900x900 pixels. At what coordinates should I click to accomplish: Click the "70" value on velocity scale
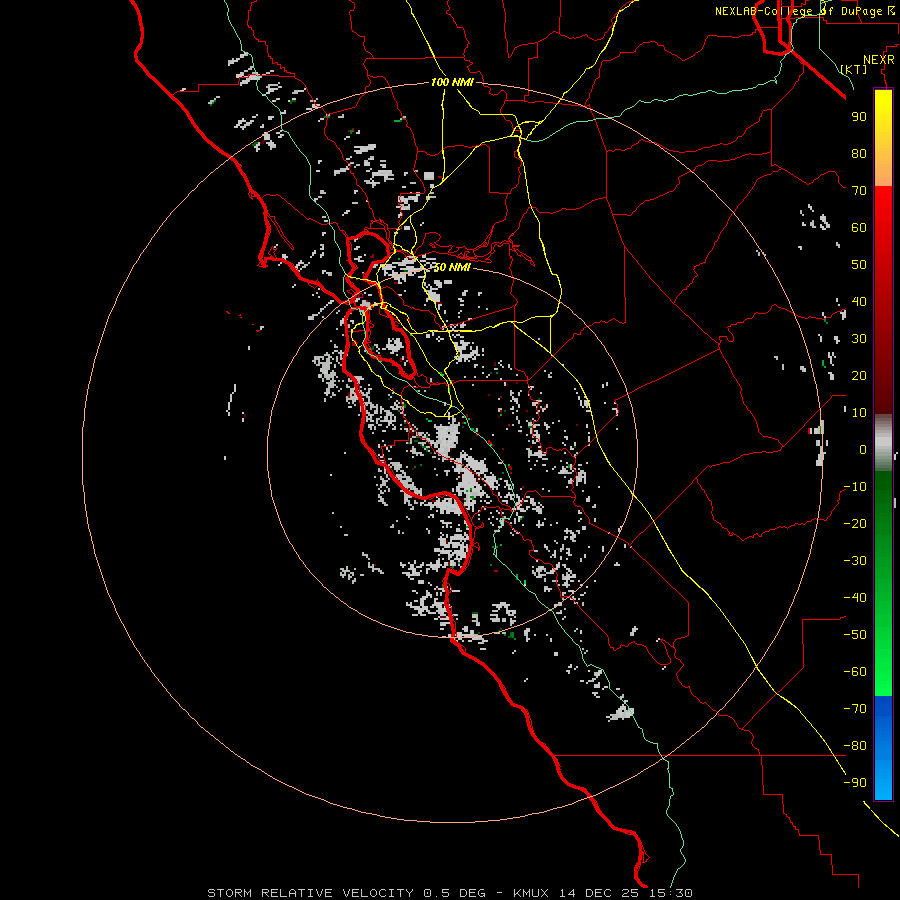click(859, 191)
